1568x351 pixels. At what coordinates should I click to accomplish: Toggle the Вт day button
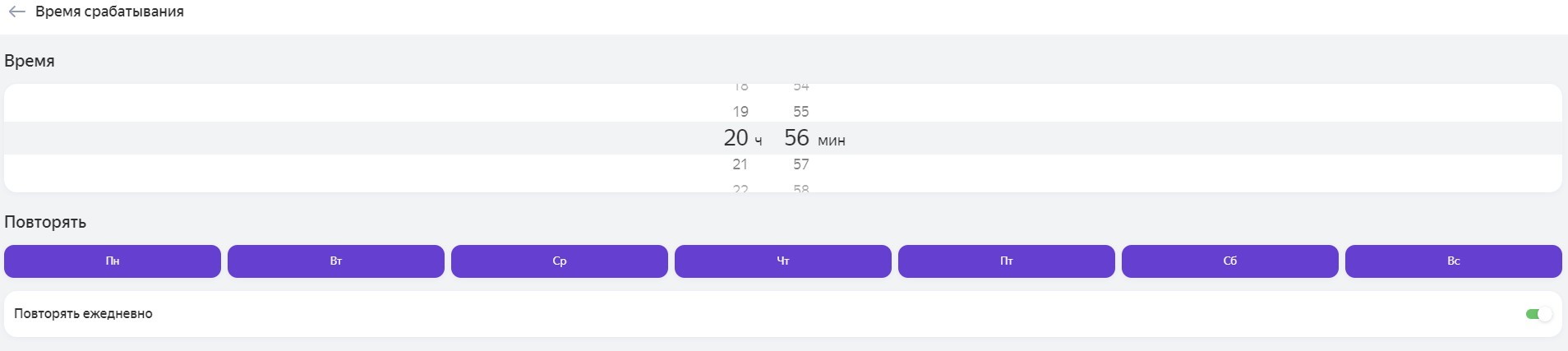(336, 261)
